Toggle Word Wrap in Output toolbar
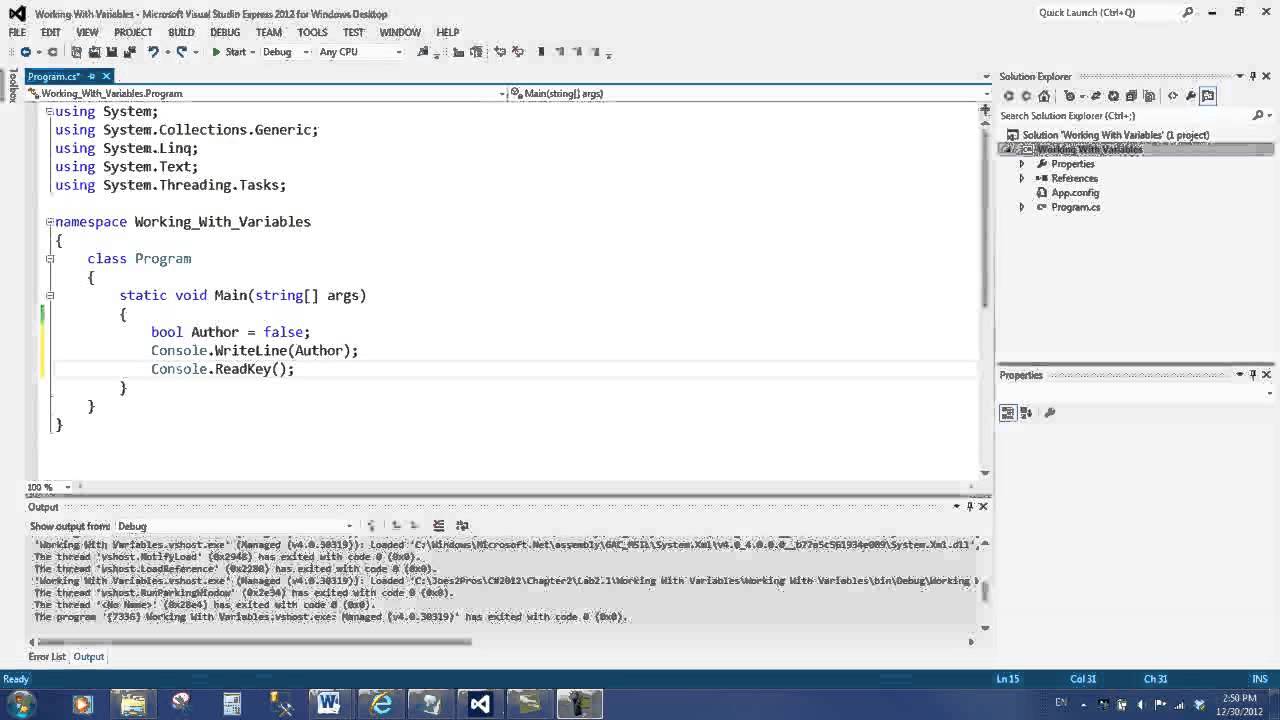The width and height of the screenshot is (1280, 720). [462, 526]
